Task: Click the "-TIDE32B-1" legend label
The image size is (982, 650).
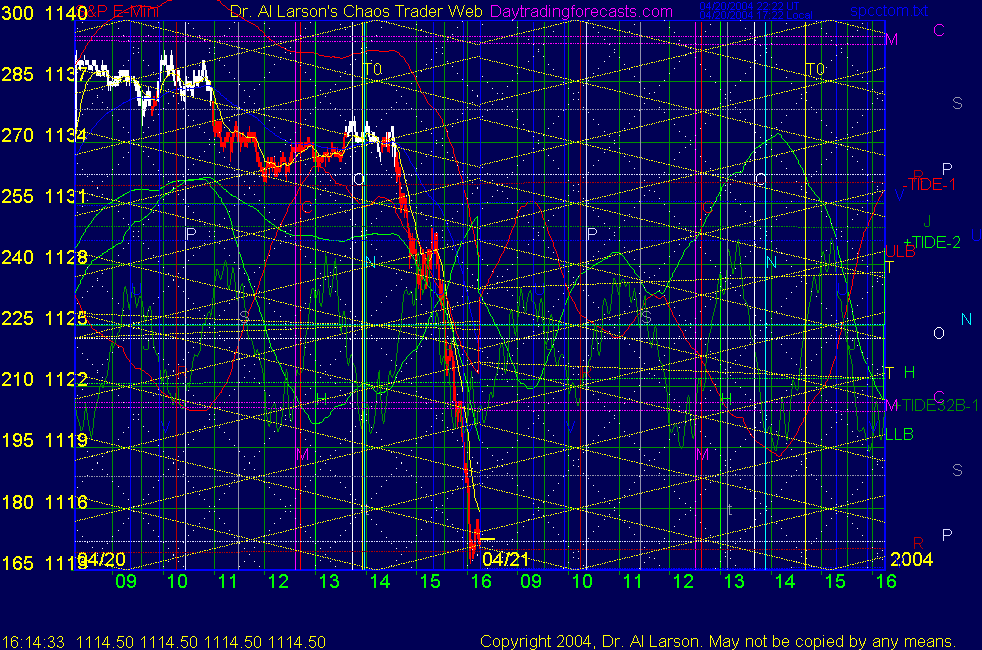Action: coord(936,406)
